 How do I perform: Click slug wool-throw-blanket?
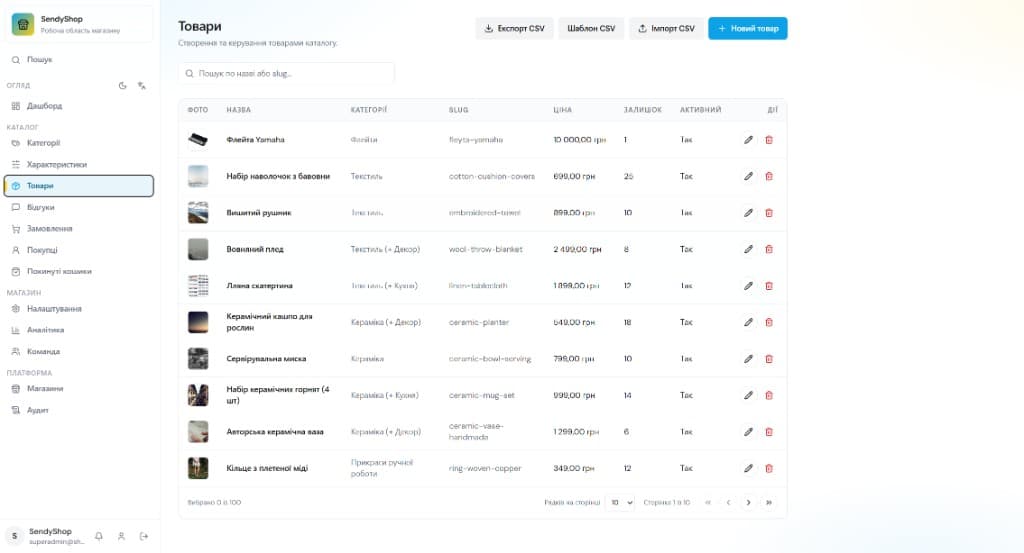coord(485,249)
